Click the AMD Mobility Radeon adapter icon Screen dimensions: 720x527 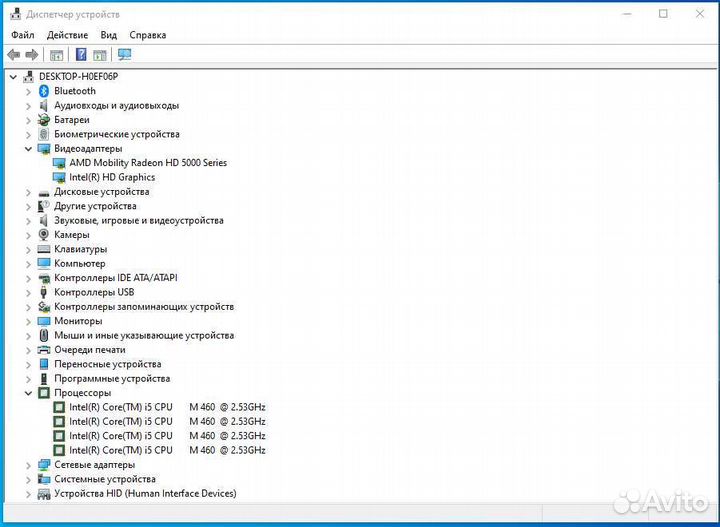click(59, 163)
